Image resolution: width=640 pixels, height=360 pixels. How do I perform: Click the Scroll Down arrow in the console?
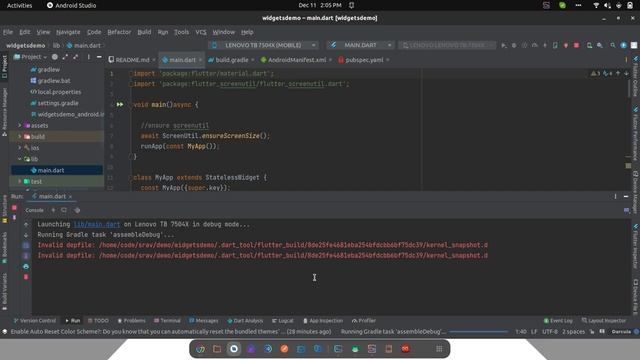click(x=26, y=235)
